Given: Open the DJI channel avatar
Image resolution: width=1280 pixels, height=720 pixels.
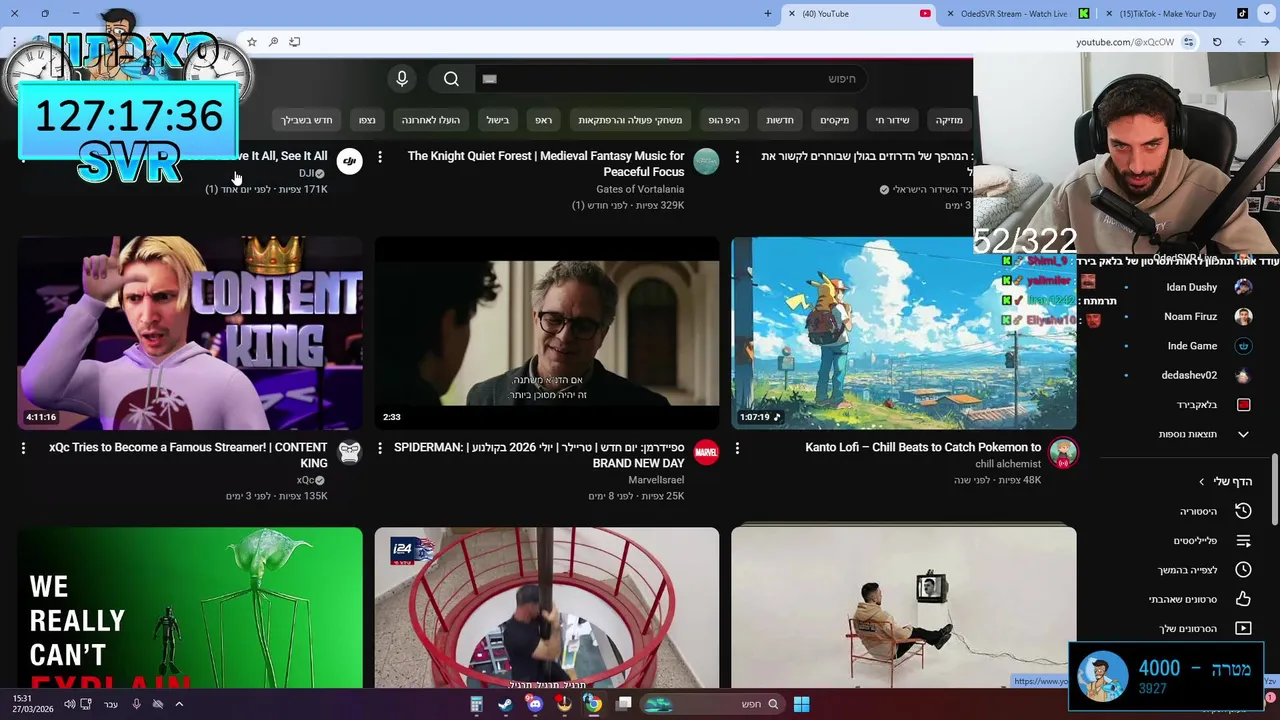Looking at the screenshot, I should (349, 161).
